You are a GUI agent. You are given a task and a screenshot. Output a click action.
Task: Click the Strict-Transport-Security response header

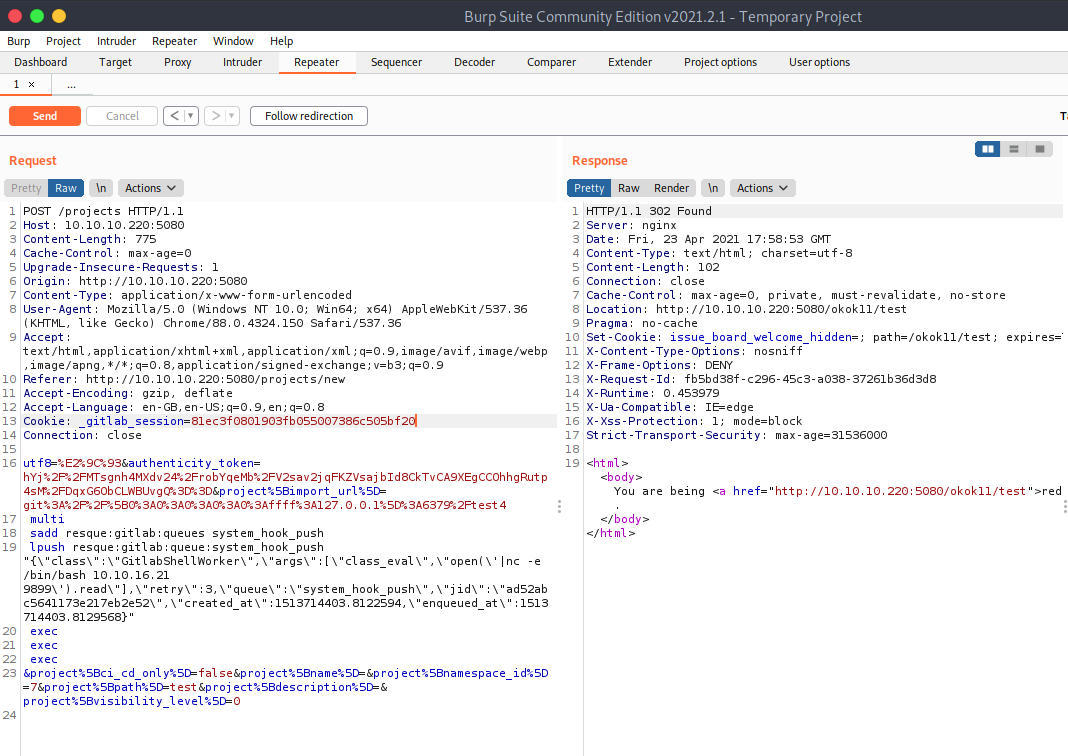tap(737, 435)
